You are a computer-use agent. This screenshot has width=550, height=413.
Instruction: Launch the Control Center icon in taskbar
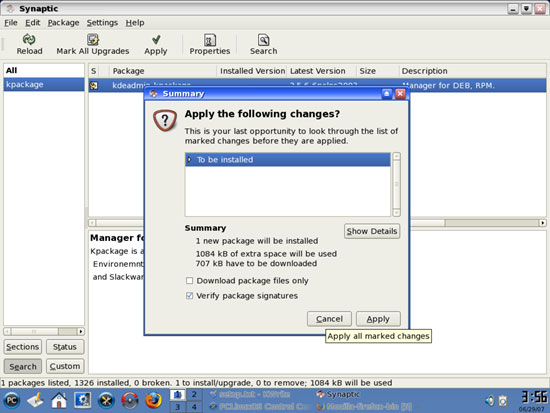coord(82,400)
